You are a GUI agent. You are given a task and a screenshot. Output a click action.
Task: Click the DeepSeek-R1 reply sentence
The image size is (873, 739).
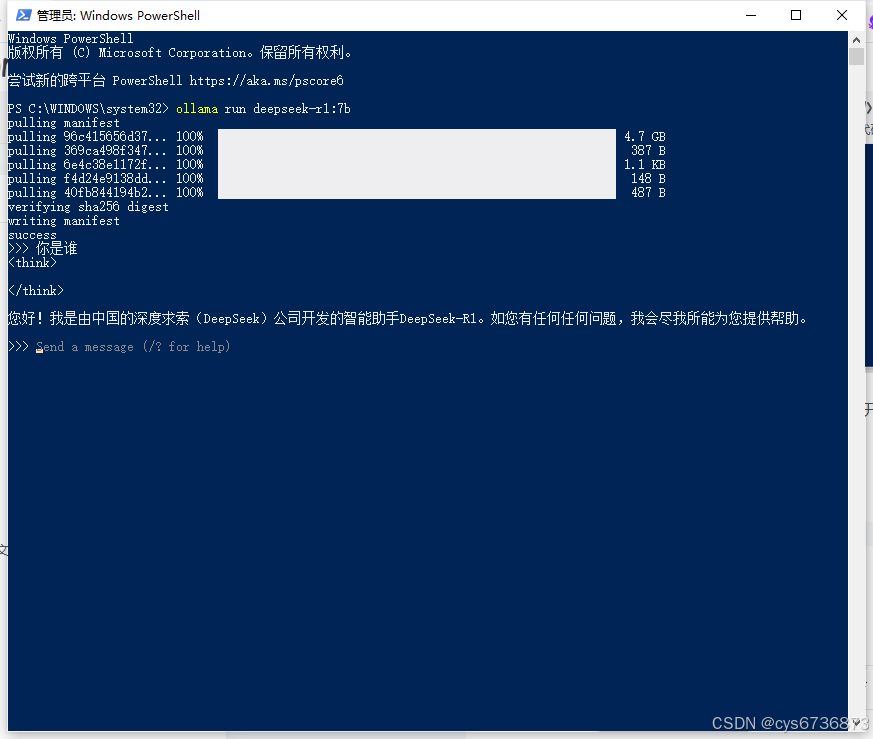point(408,319)
